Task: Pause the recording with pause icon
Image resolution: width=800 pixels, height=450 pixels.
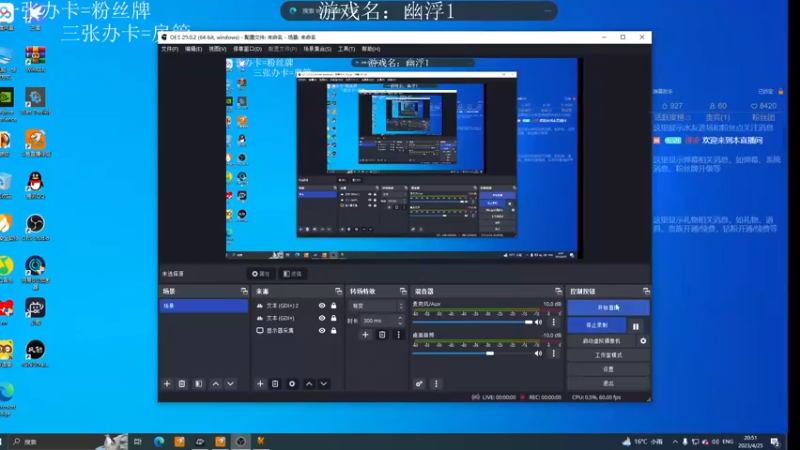Action: coord(636,326)
